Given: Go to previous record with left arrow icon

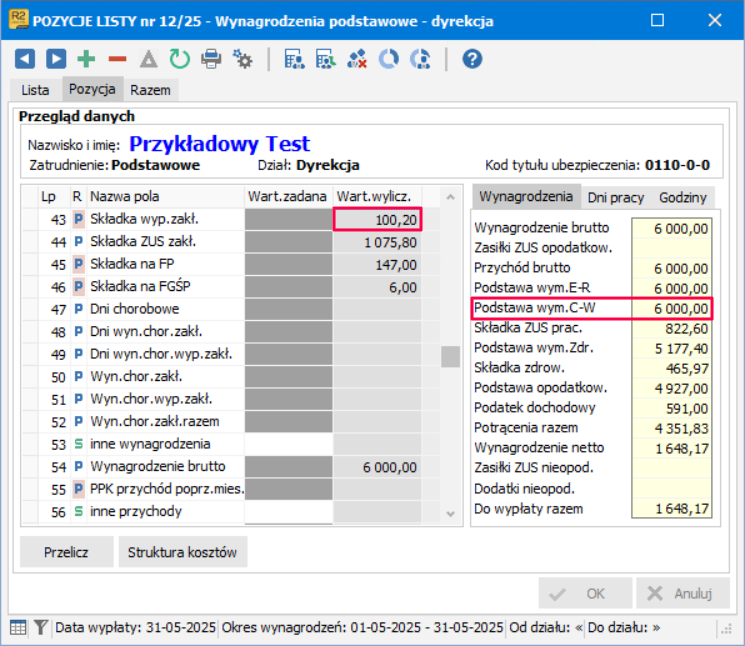Looking at the screenshot, I should click(x=25, y=59).
